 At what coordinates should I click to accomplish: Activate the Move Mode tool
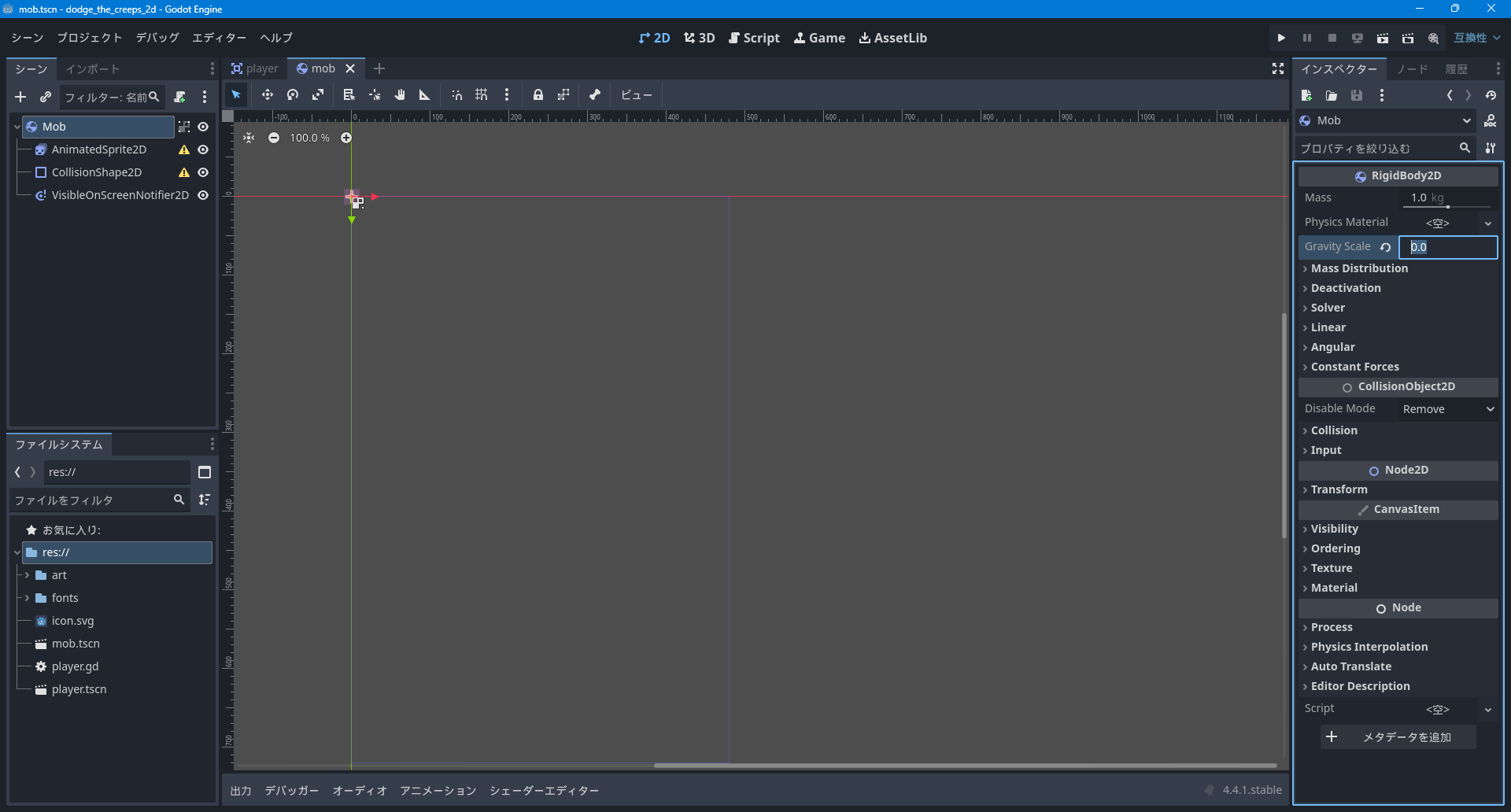[268, 95]
